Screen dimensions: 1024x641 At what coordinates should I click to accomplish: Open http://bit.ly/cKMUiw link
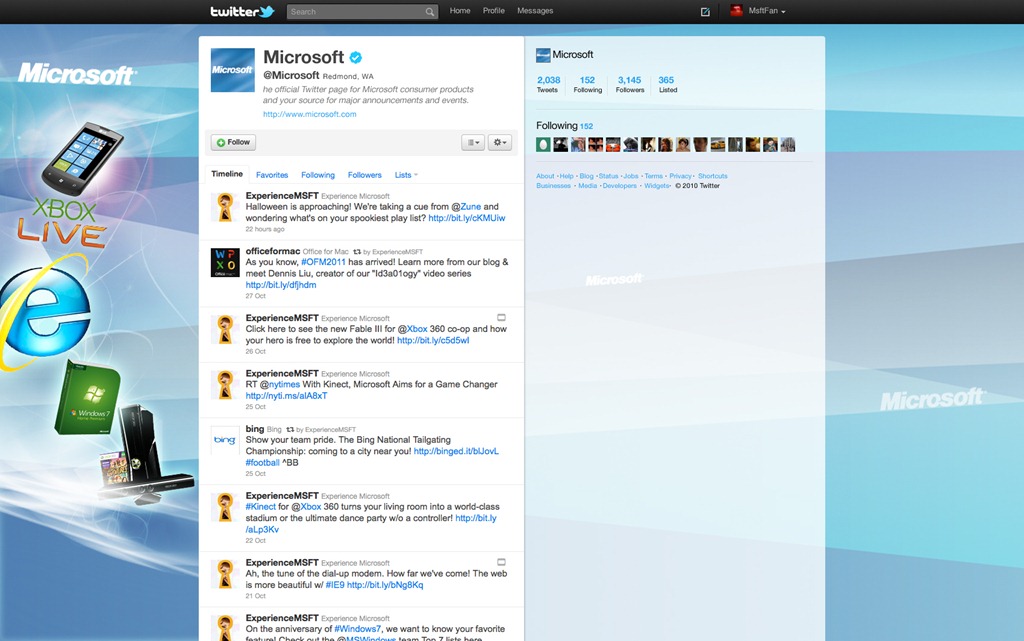tap(466, 218)
